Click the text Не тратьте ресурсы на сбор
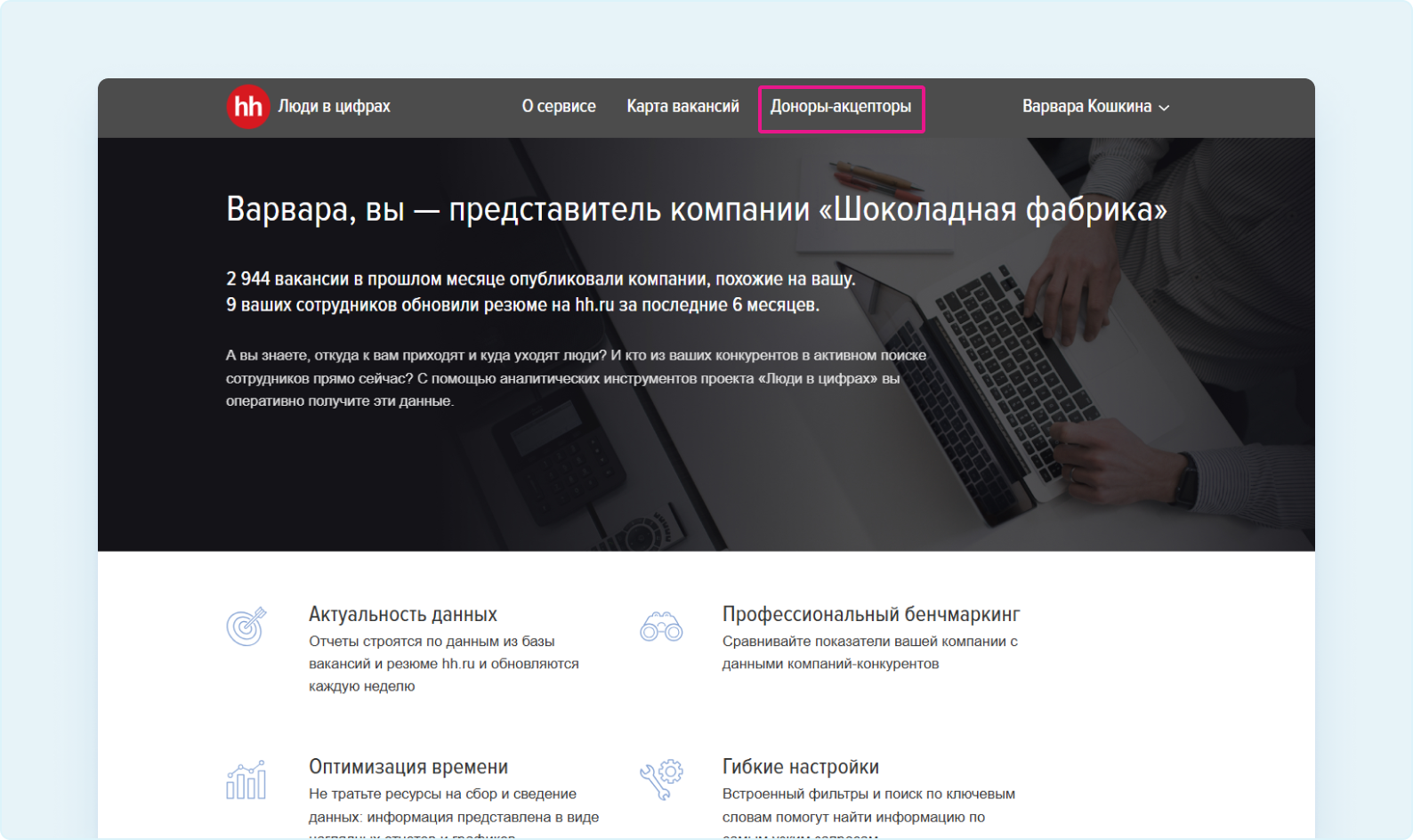 pos(454,813)
